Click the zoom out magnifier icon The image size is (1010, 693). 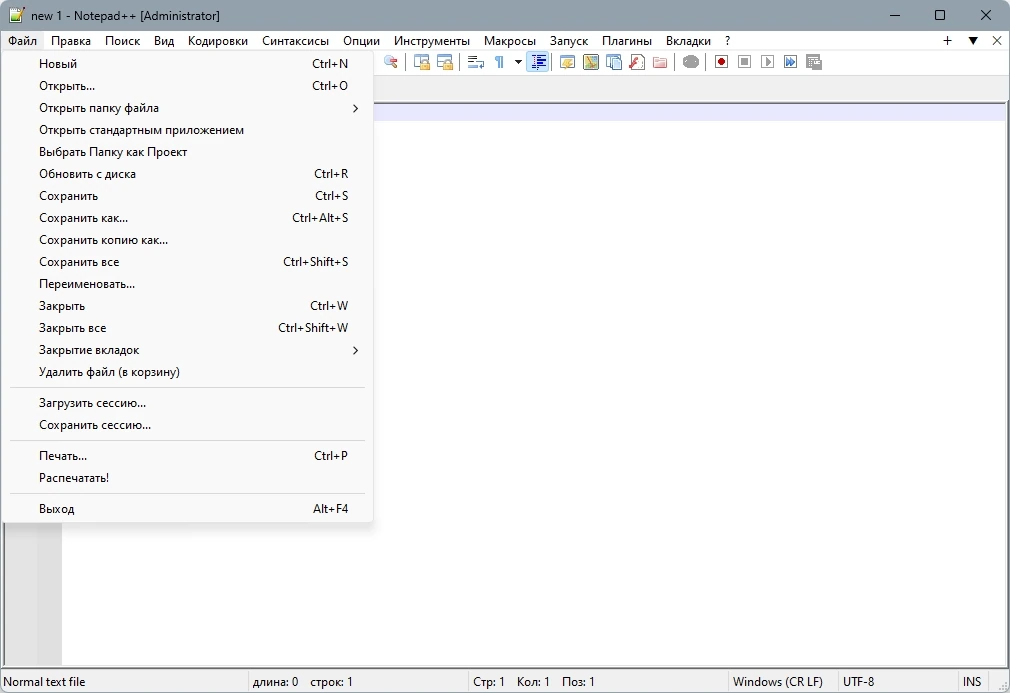click(390, 62)
